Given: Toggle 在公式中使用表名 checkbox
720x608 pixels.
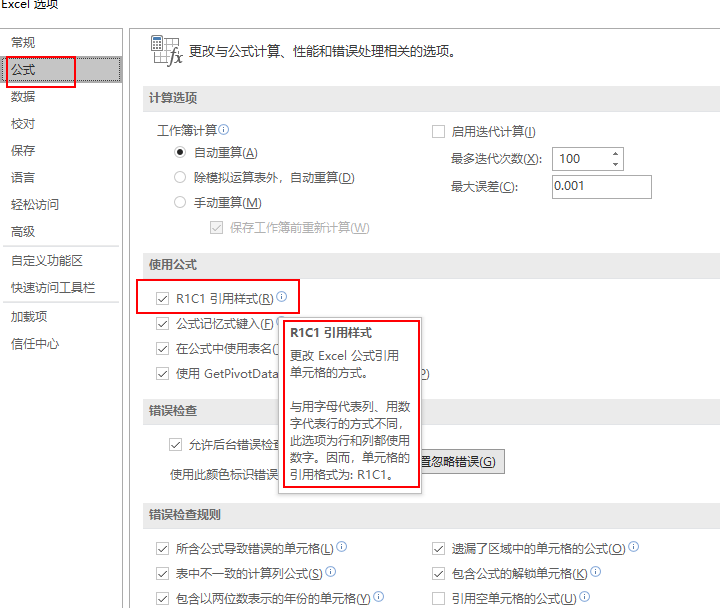Looking at the screenshot, I should (x=162, y=349).
